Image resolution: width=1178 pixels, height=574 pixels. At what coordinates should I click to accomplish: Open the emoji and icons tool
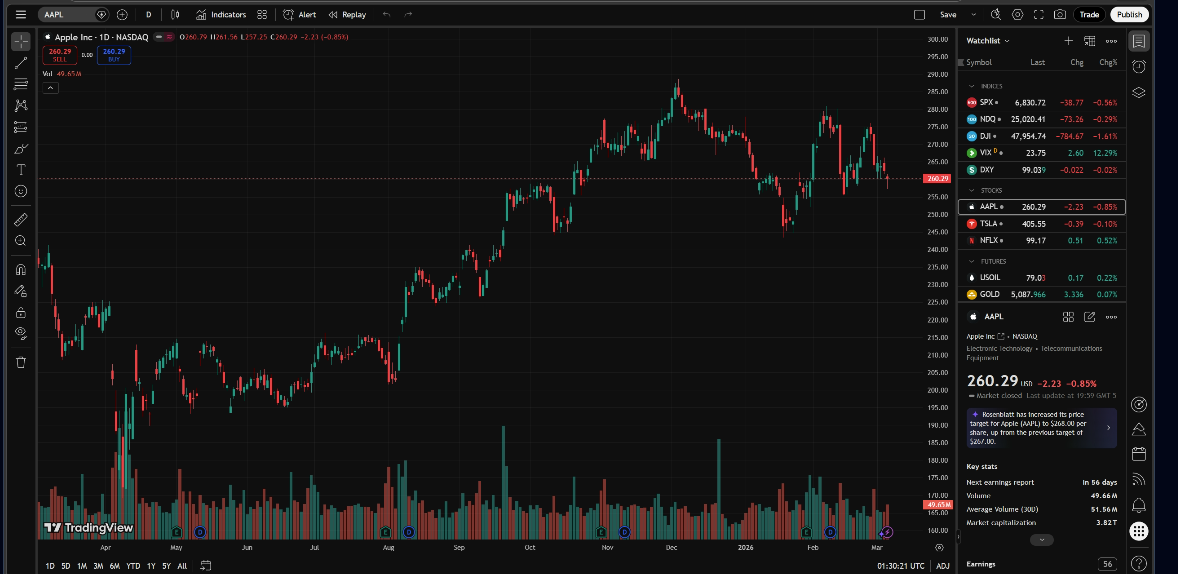pos(20,192)
